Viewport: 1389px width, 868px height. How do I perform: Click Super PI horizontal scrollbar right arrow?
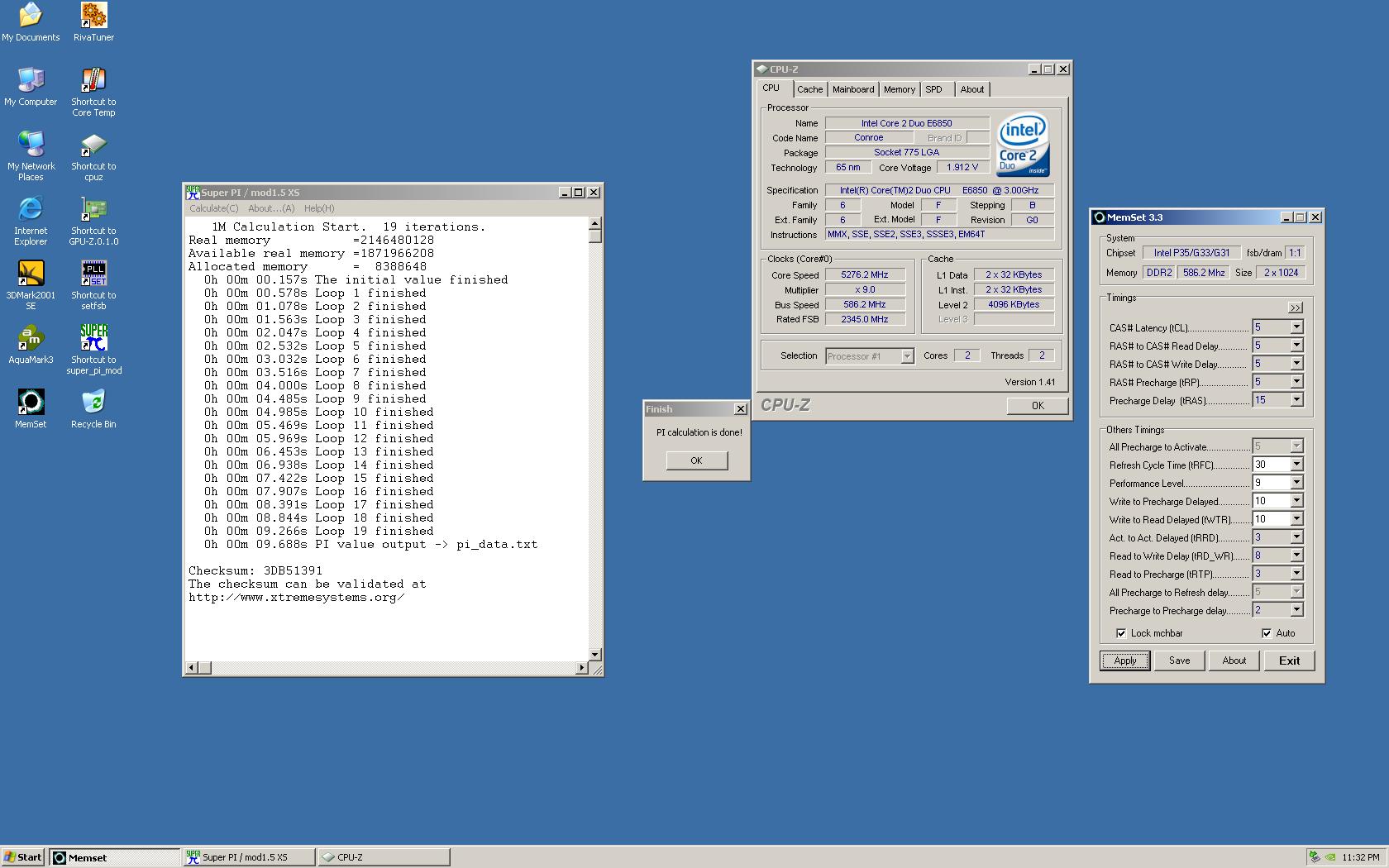tap(582, 667)
